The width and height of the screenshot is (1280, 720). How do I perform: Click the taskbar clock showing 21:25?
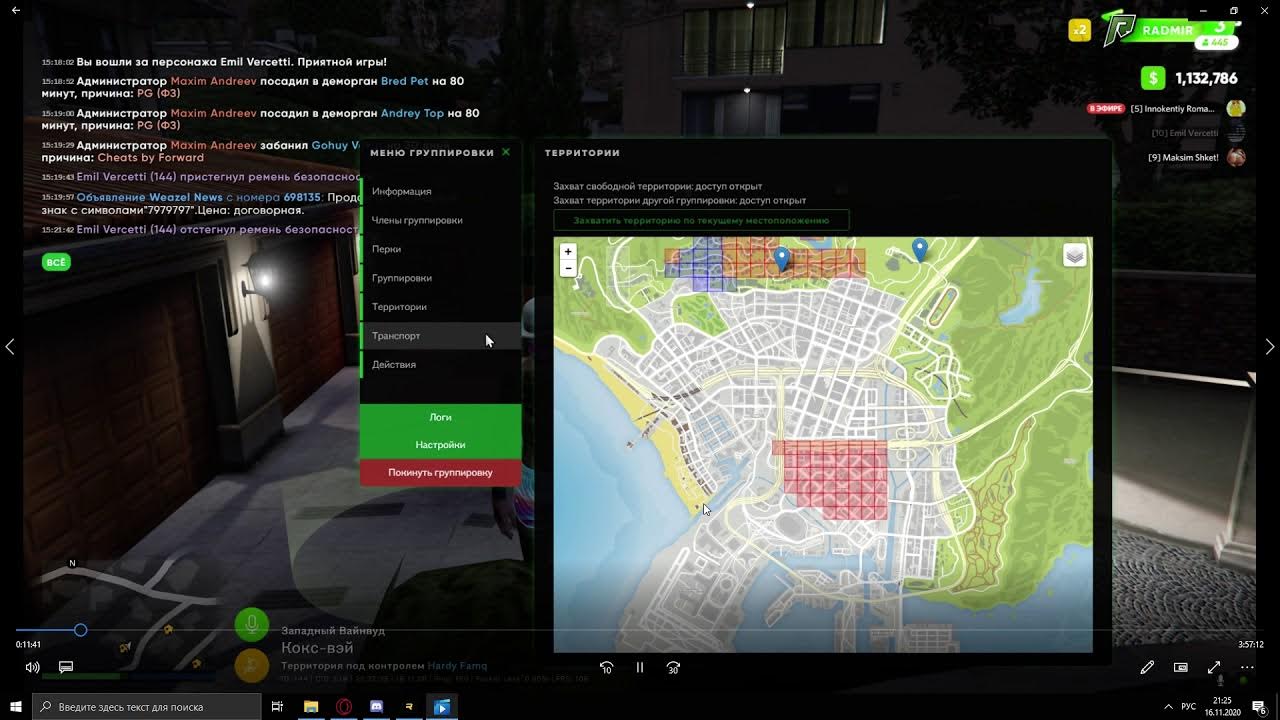pos(1224,707)
